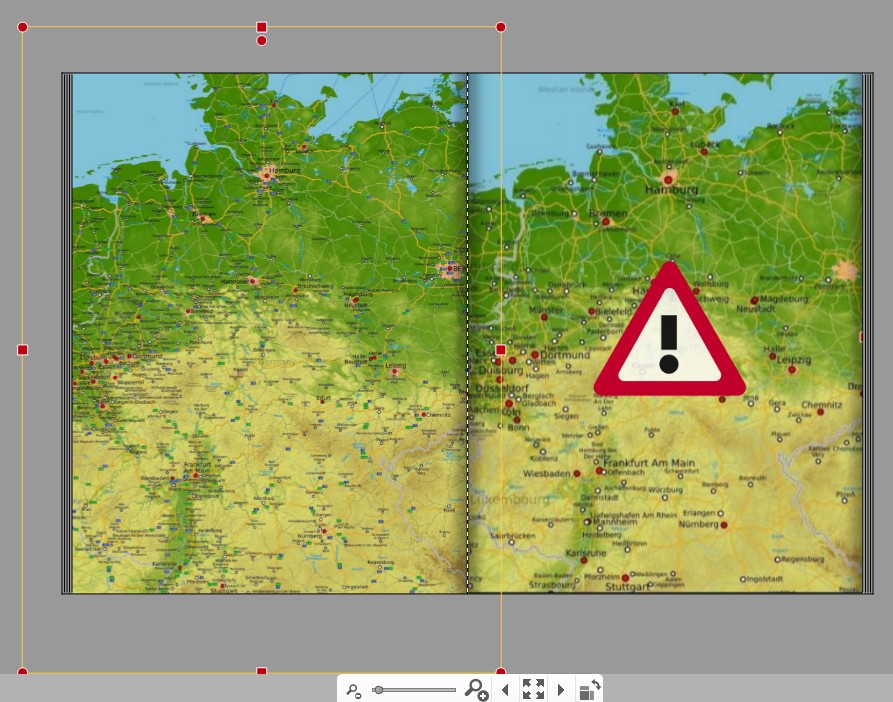The height and width of the screenshot is (702, 893).
Task: Click the zoom in magnifier icon
Action: pyautogui.click(x=476, y=689)
